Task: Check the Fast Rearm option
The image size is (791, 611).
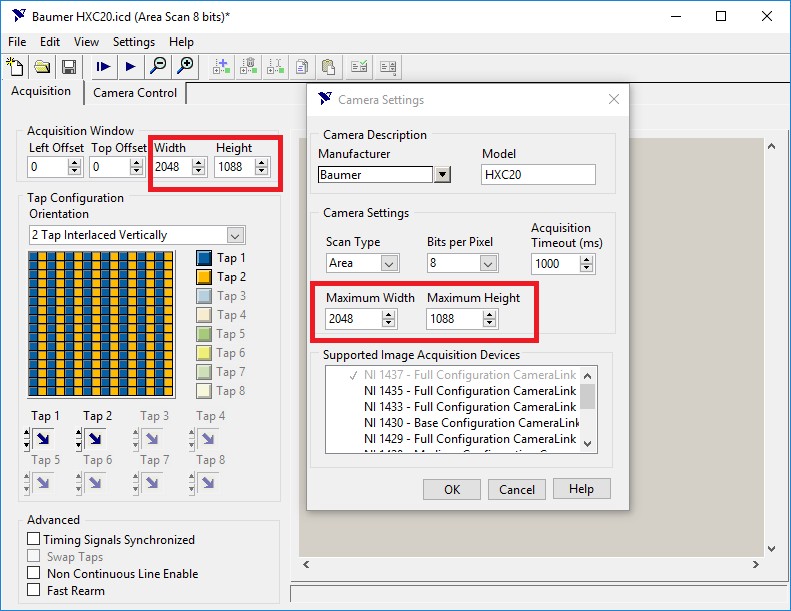Action: coord(33,590)
